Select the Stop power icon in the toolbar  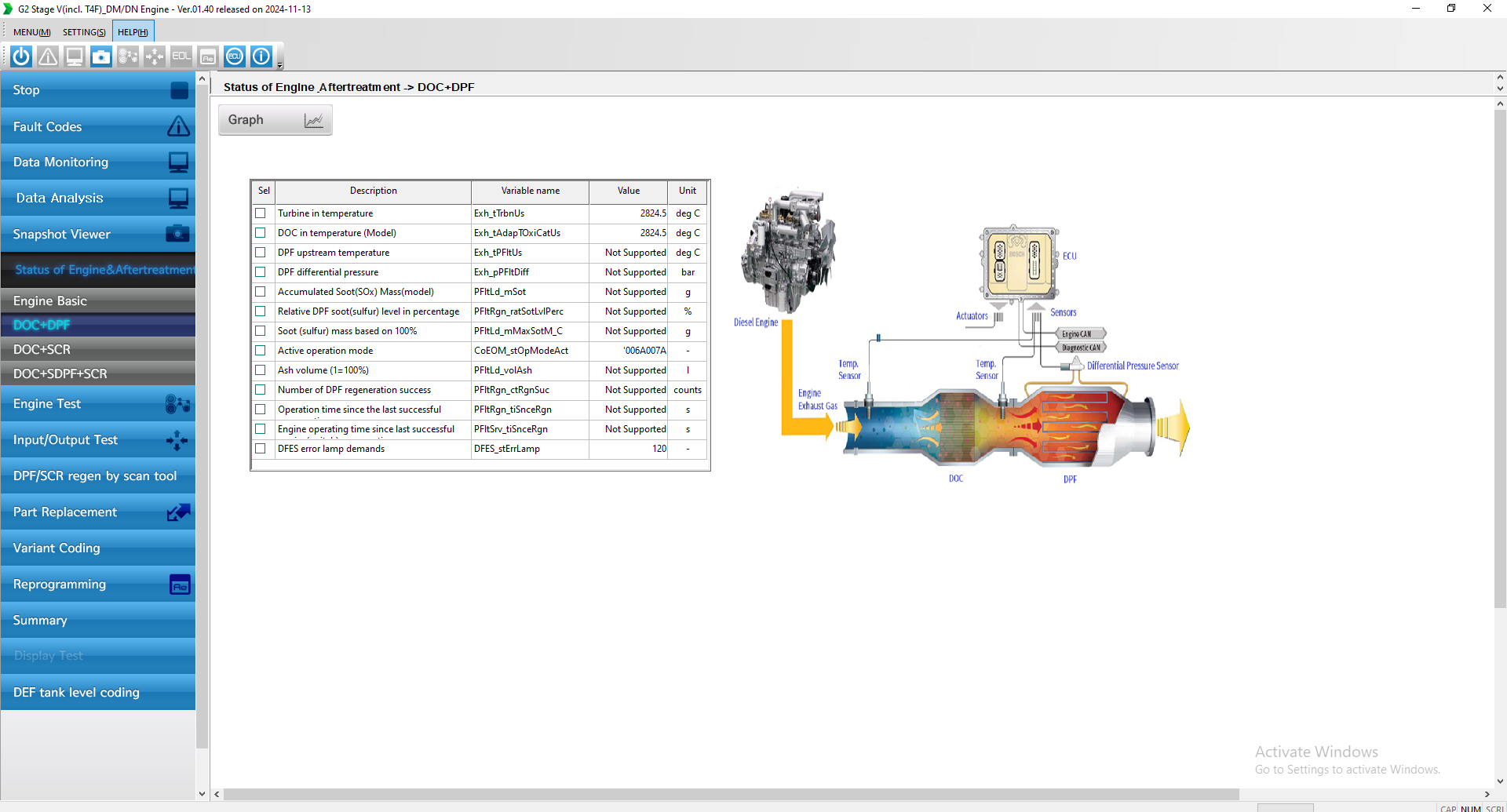[x=20, y=56]
